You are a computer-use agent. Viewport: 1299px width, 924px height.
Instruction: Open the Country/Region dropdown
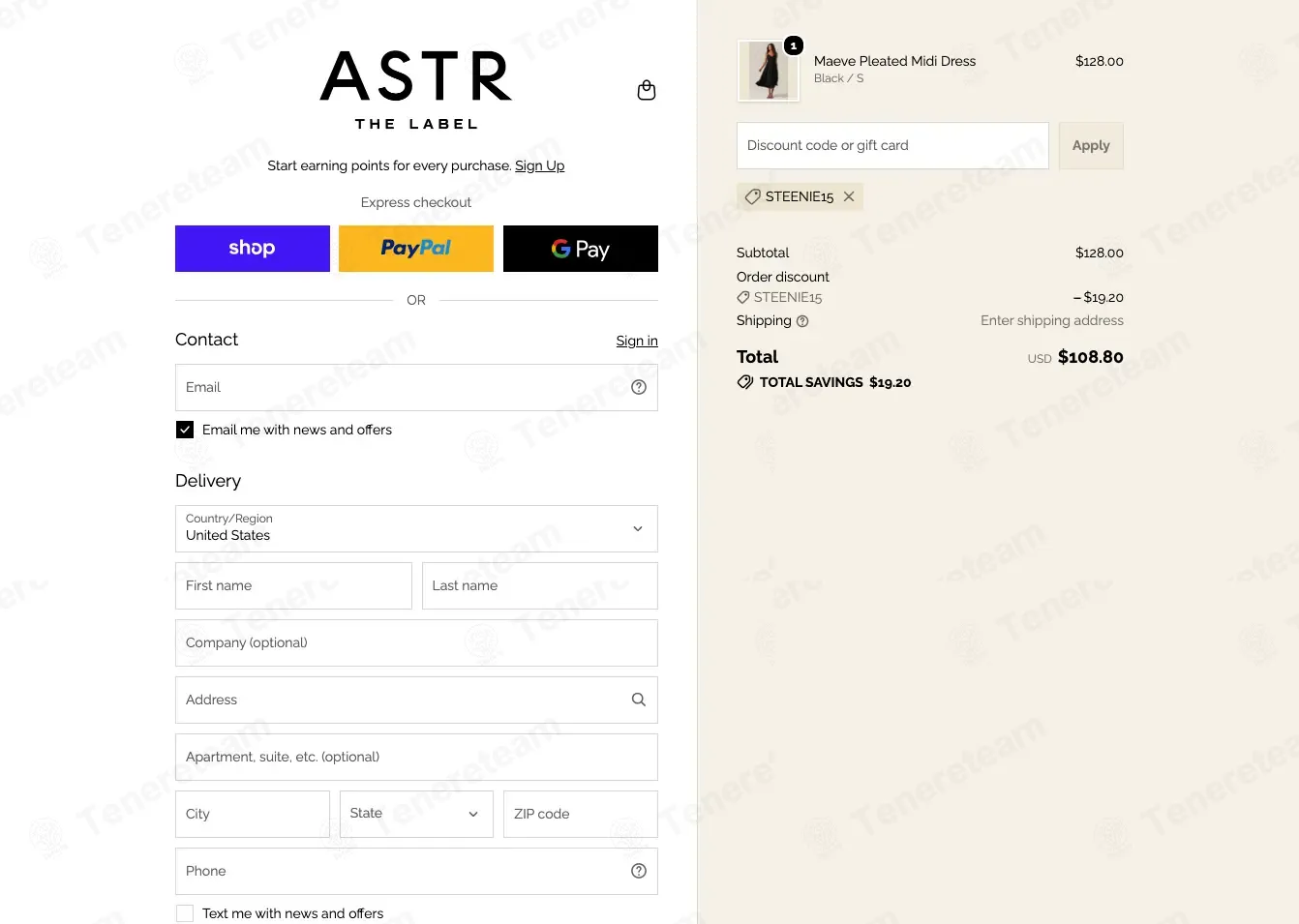pyautogui.click(x=416, y=528)
